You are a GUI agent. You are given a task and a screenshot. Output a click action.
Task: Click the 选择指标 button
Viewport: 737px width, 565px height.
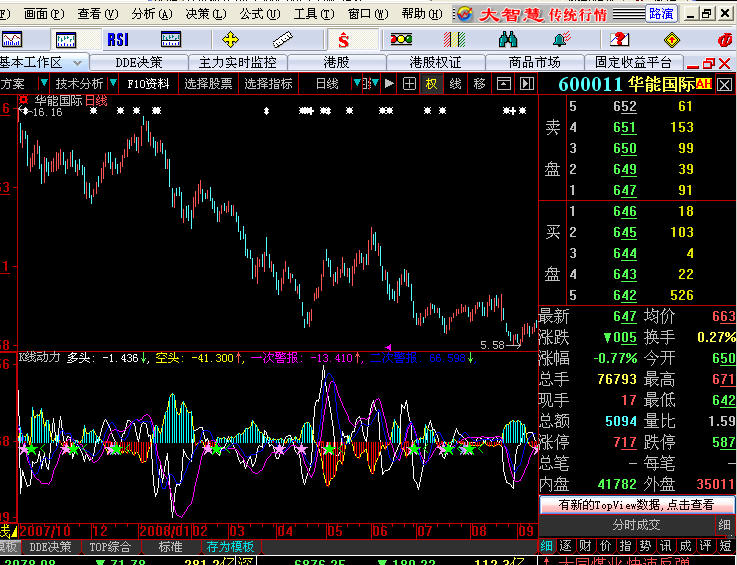[268, 84]
